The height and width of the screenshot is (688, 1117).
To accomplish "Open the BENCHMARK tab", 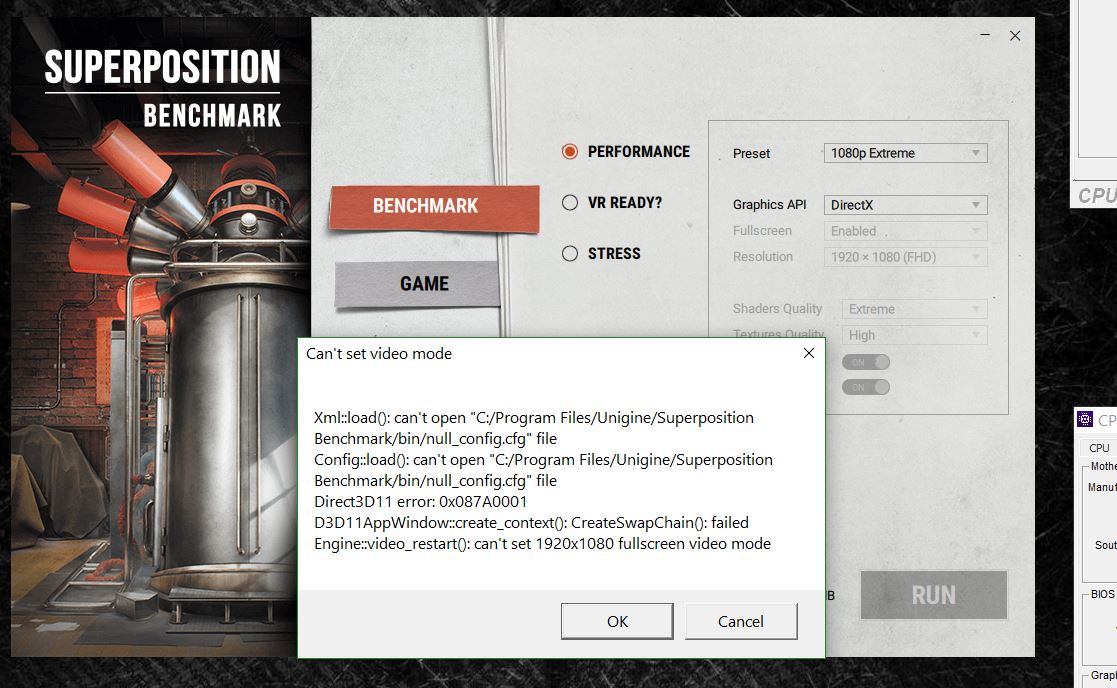I will pyautogui.click(x=434, y=207).
